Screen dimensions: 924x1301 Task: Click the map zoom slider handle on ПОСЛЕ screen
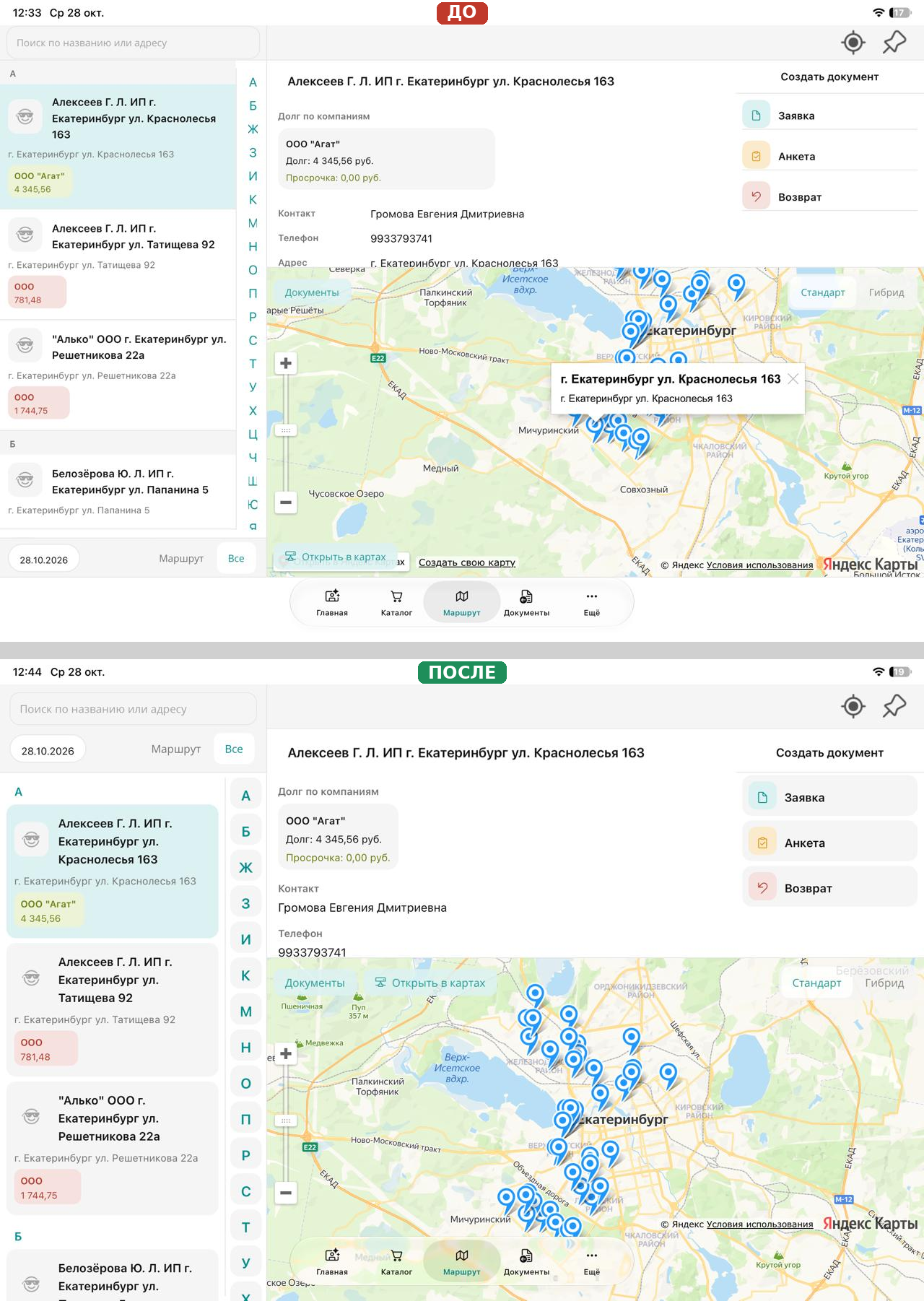pos(286,1121)
